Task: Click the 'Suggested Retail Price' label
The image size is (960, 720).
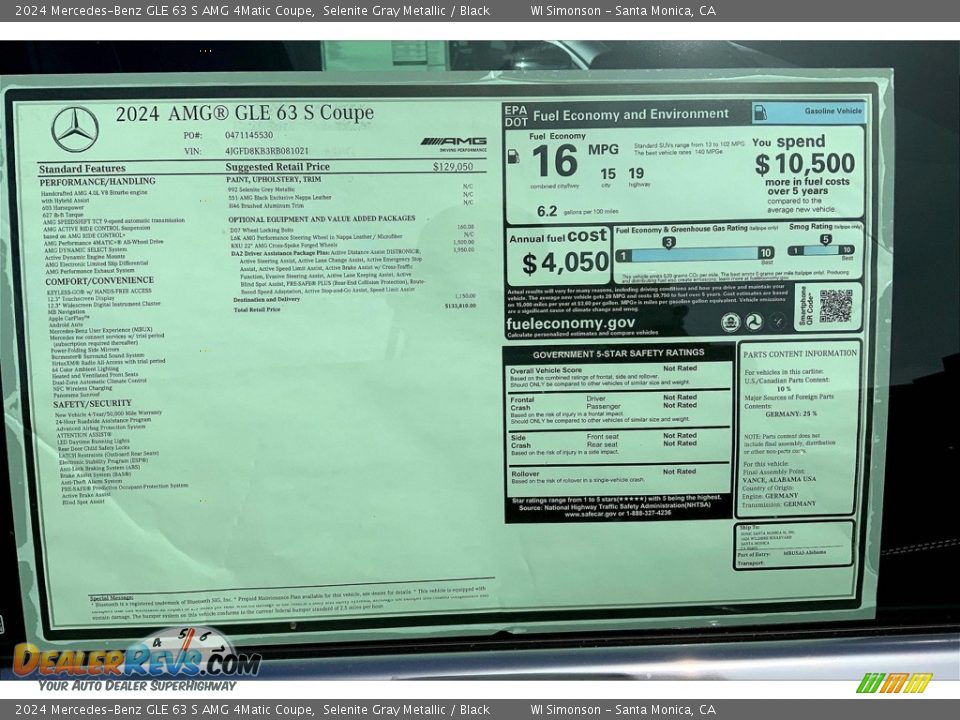Action: click(x=277, y=167)
